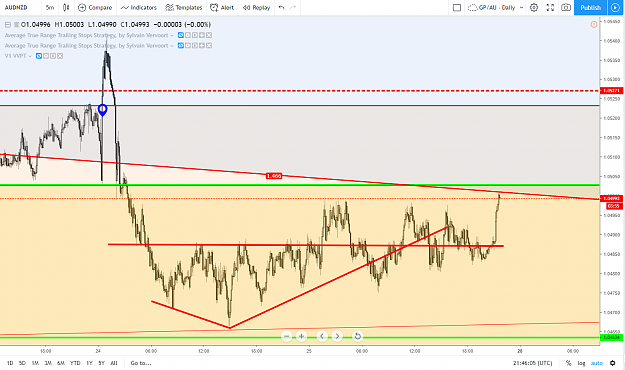Open indicator Templates menu
This screenshot has height=370, width=625.
pos(184,8)
